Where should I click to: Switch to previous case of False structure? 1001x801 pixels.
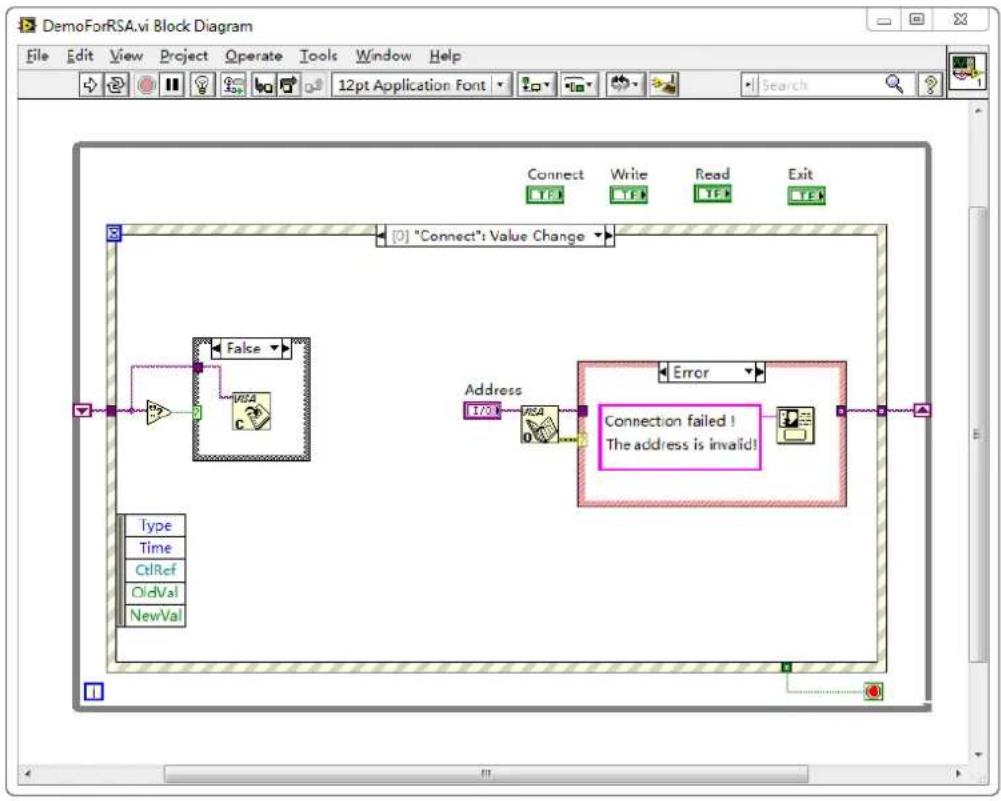[x=216, y=348]
